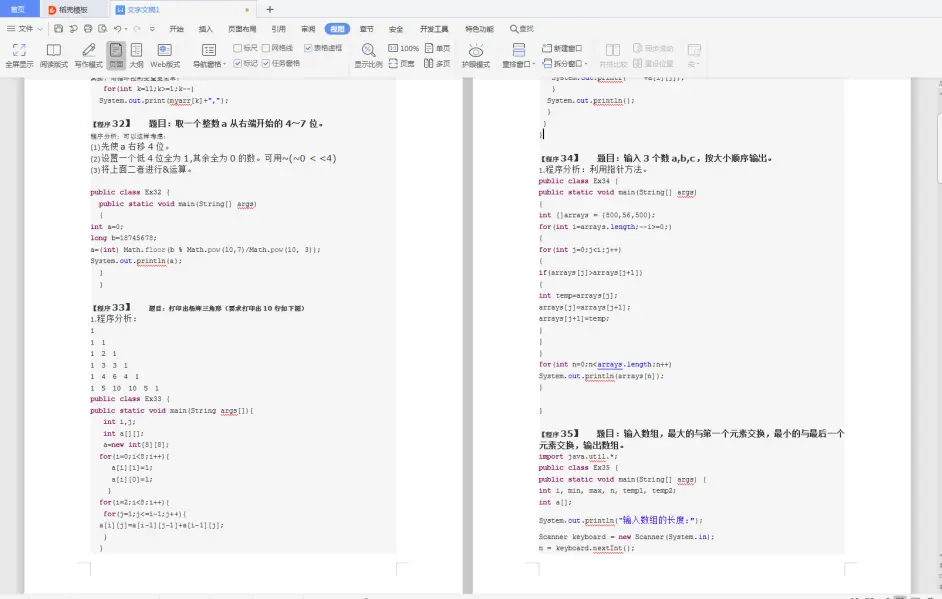
Task: Click the line "public class Ex34 {"
Action: click(579, 181)
